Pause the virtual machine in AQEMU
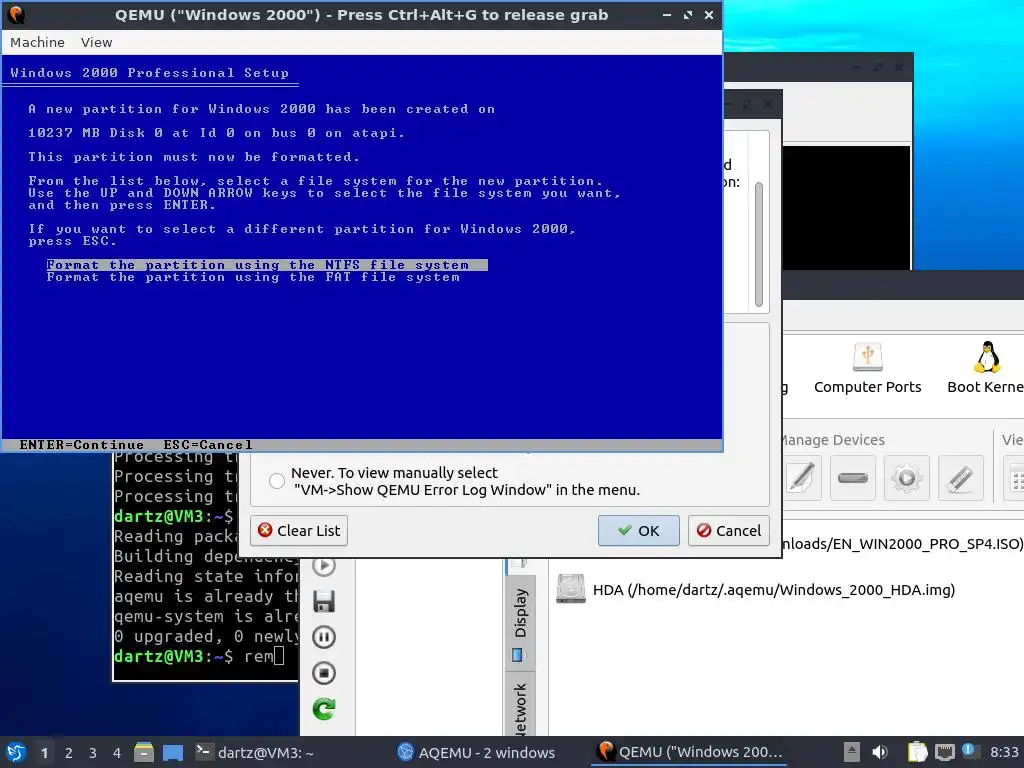The width and height of the screenshot is (1024, 768). (324, 637)
